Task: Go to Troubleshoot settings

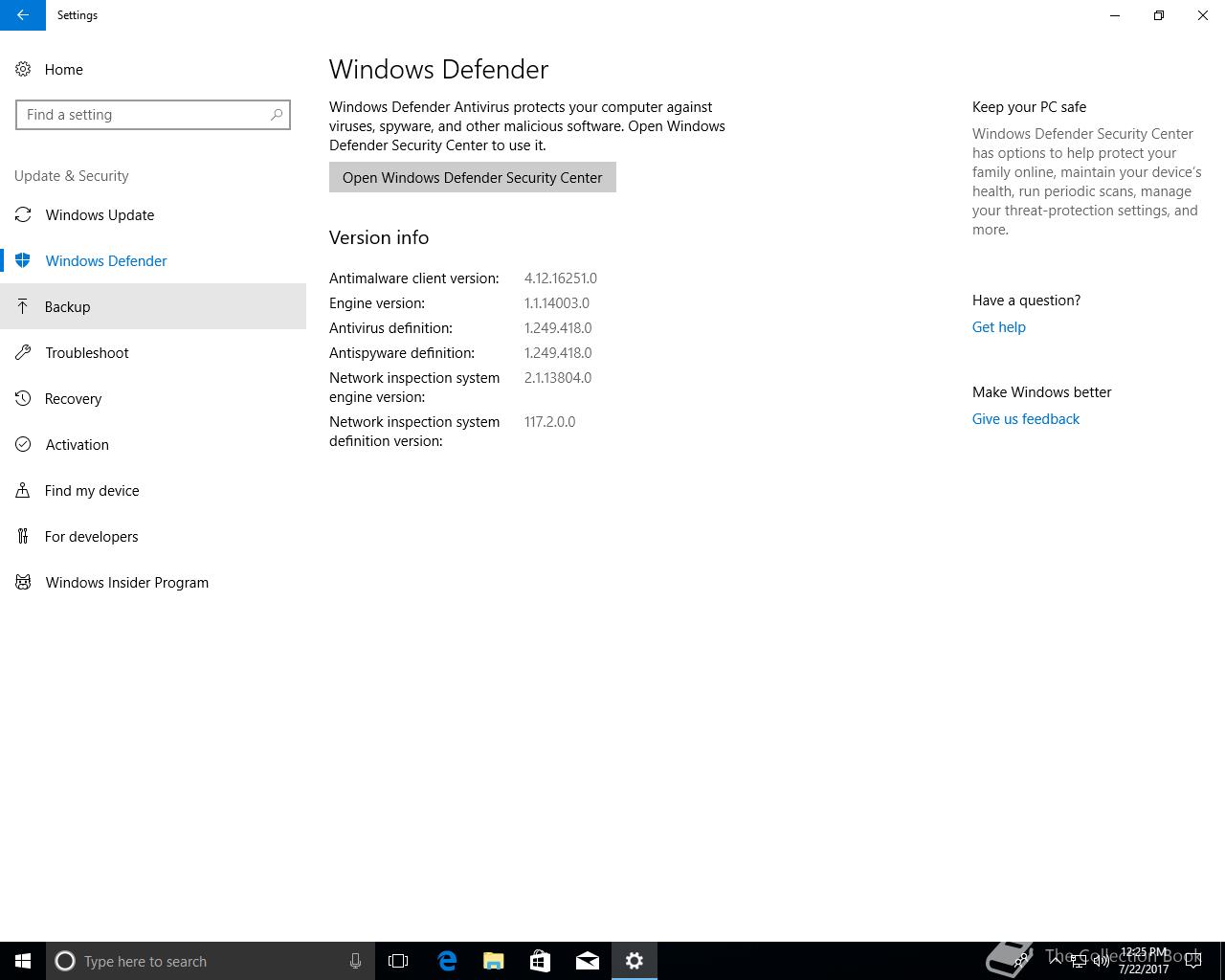Action: 153,352
